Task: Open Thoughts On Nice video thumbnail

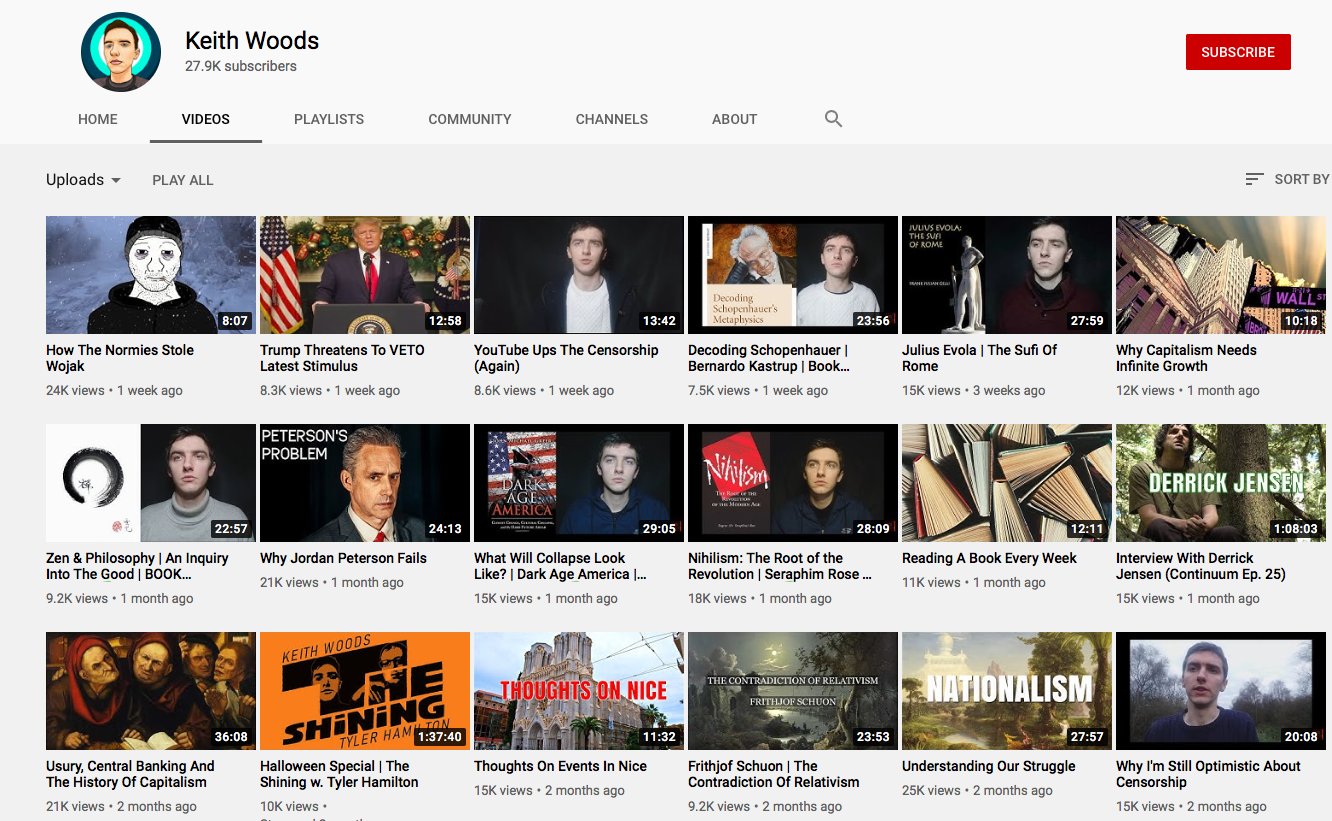Action: (579, 691)
